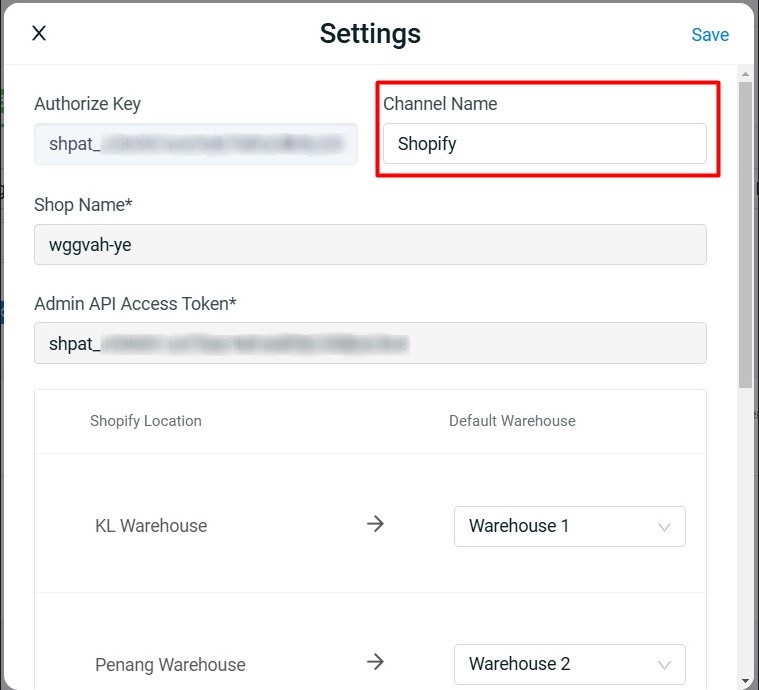Viewport: 759px width, 690px height.
Task: Click the Default Warehouse column header
Action: click(512, 421)
